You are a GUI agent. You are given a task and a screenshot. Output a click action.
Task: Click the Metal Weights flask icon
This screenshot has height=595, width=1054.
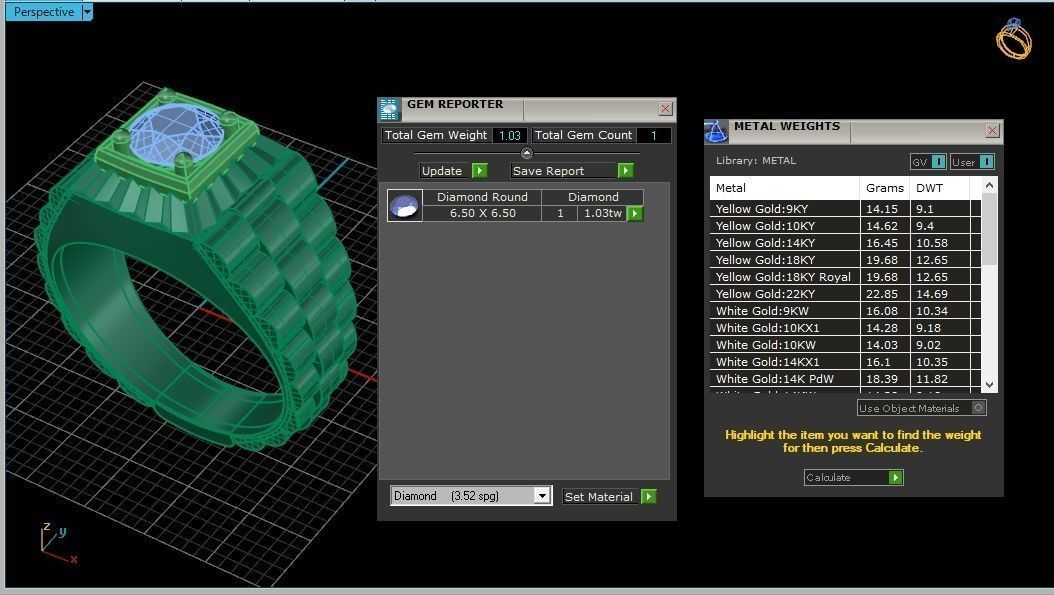coord(716,131)
